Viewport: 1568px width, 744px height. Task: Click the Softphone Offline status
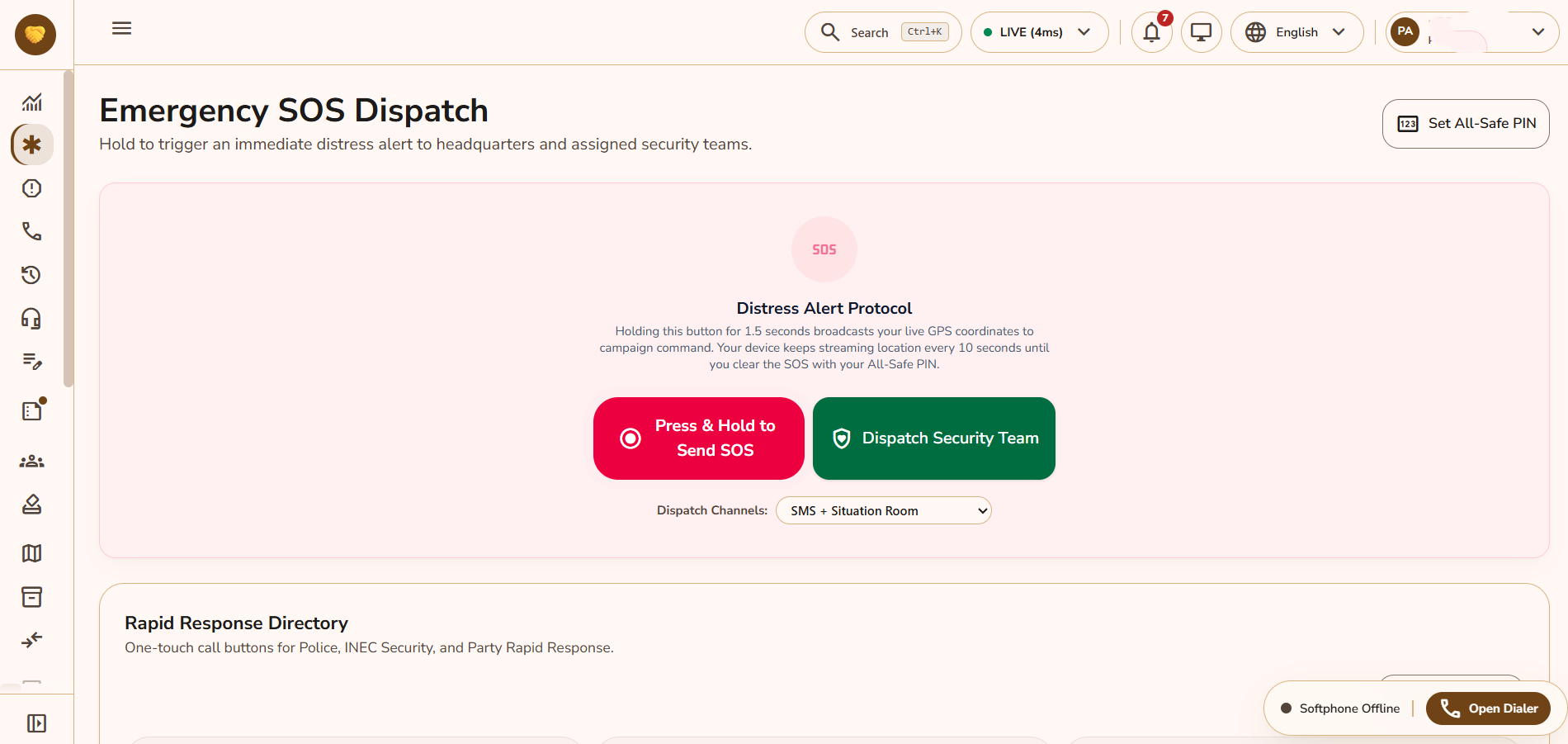pos(1340,708)
